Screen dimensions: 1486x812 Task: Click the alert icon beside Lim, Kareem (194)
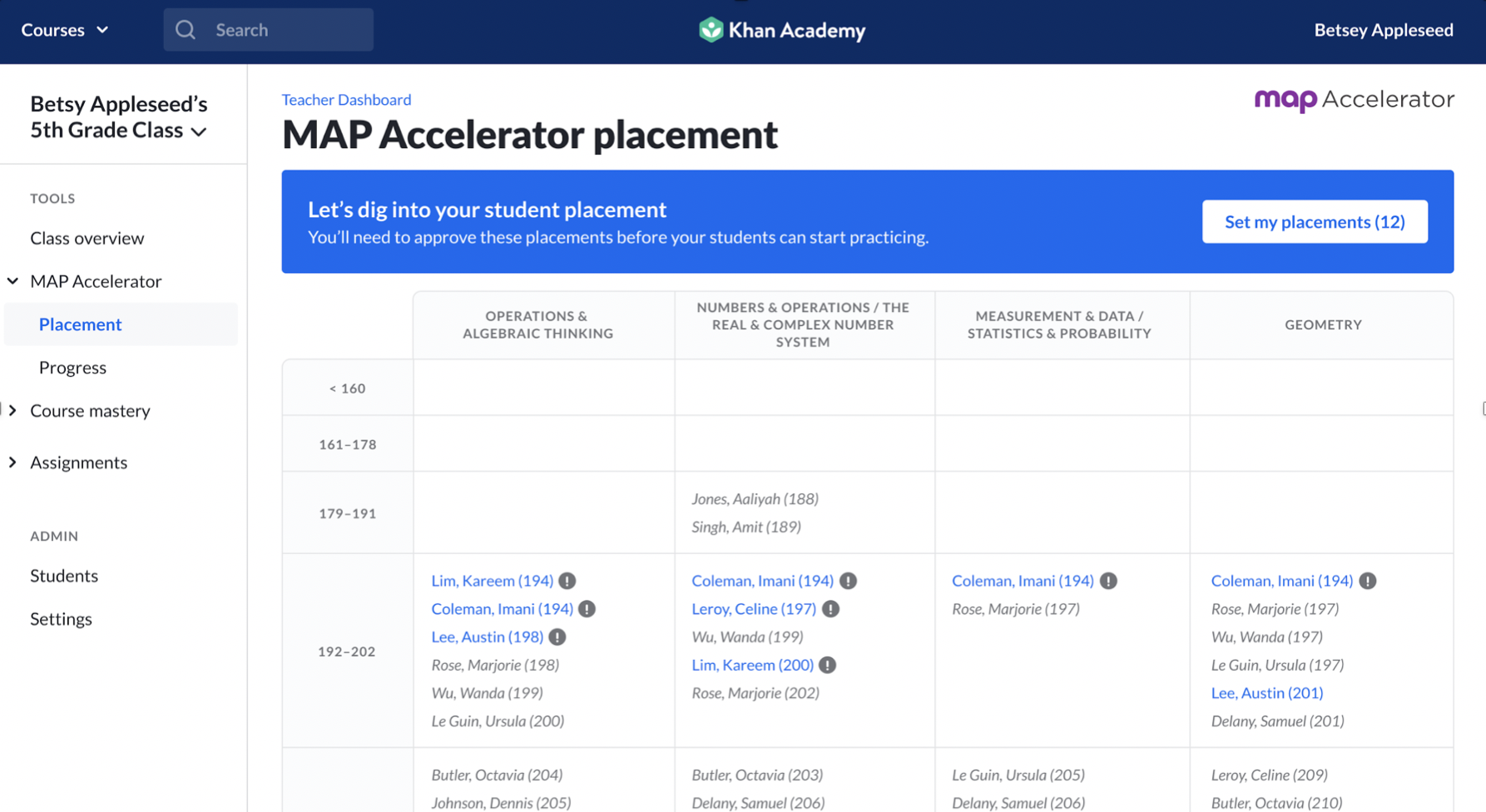tap(567, 580)
